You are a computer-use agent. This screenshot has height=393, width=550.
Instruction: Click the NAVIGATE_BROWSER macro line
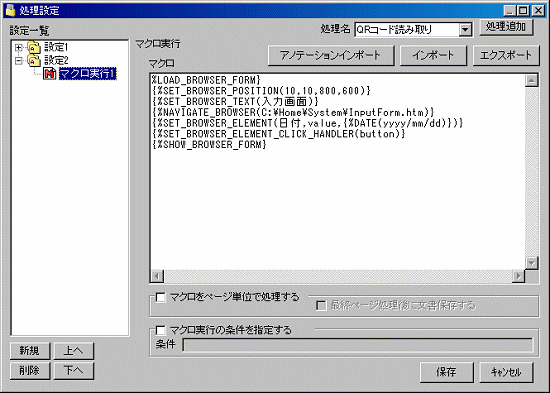click(x=293, y=112)
